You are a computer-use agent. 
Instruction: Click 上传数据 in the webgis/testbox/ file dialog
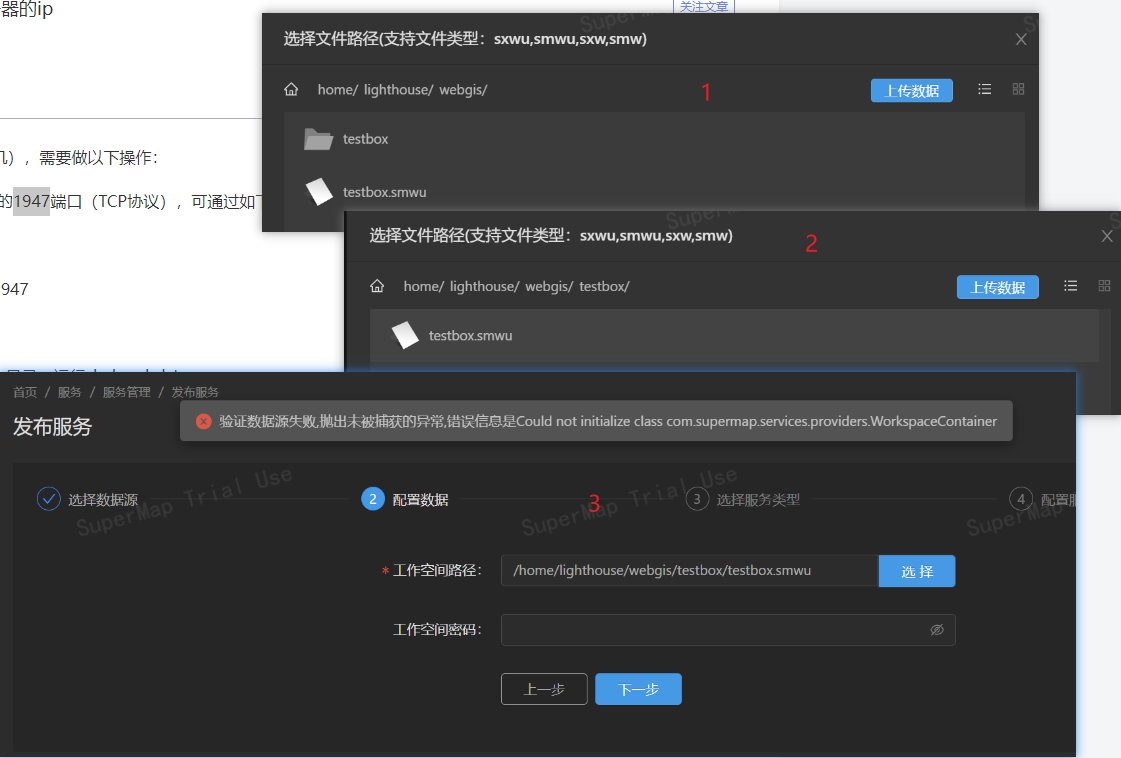[997, 287]
